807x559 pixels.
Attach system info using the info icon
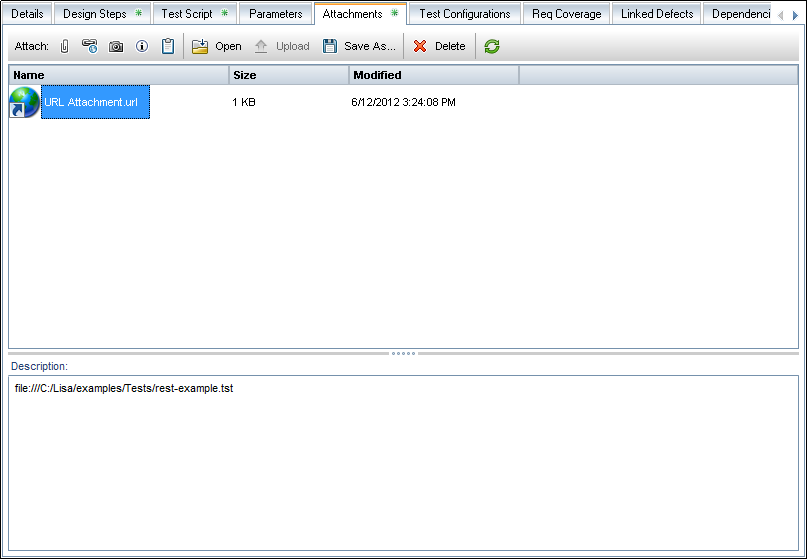coord(142,46)
